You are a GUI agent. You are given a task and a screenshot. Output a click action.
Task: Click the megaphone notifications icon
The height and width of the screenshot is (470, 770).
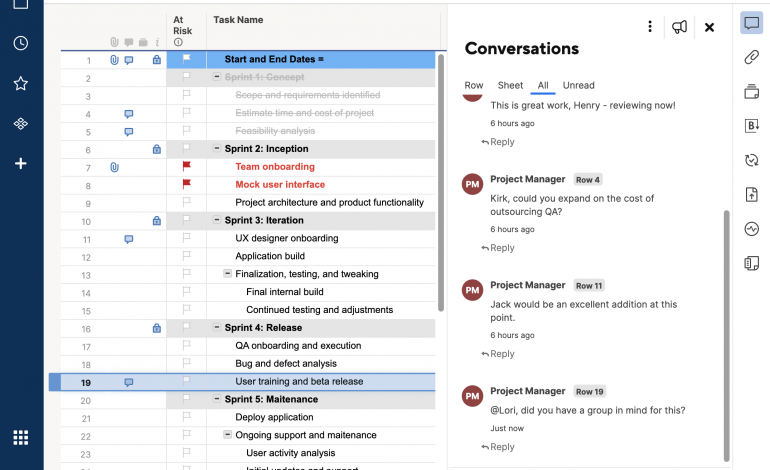(x=679, y=27)
